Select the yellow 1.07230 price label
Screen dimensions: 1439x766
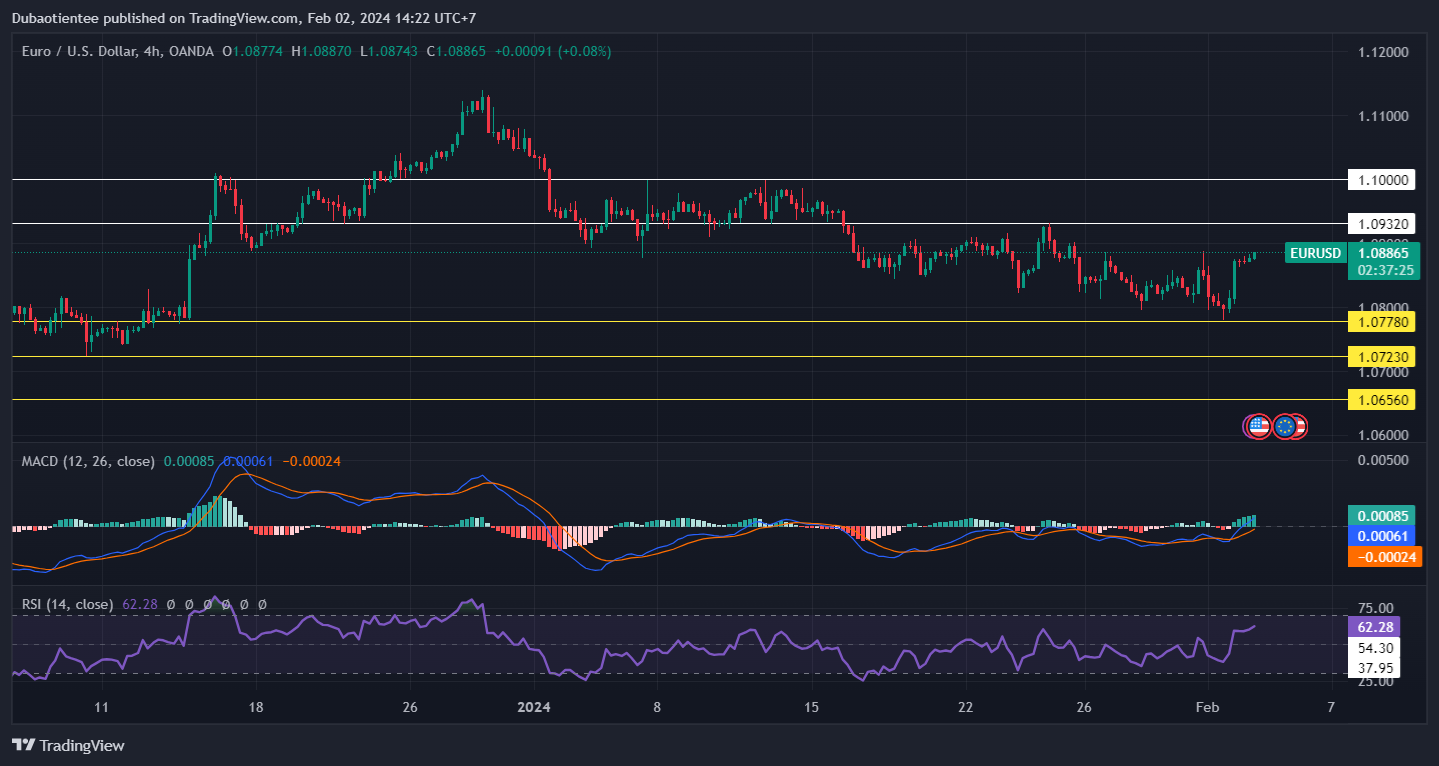pyautogui.click(x=1382, y=356)
